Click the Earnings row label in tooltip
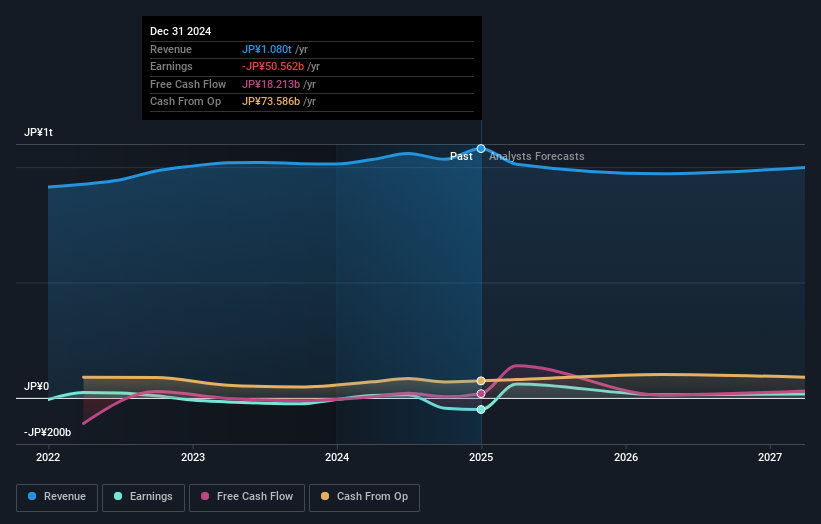Screen dimensions: 821x524 tap(171, 66)
